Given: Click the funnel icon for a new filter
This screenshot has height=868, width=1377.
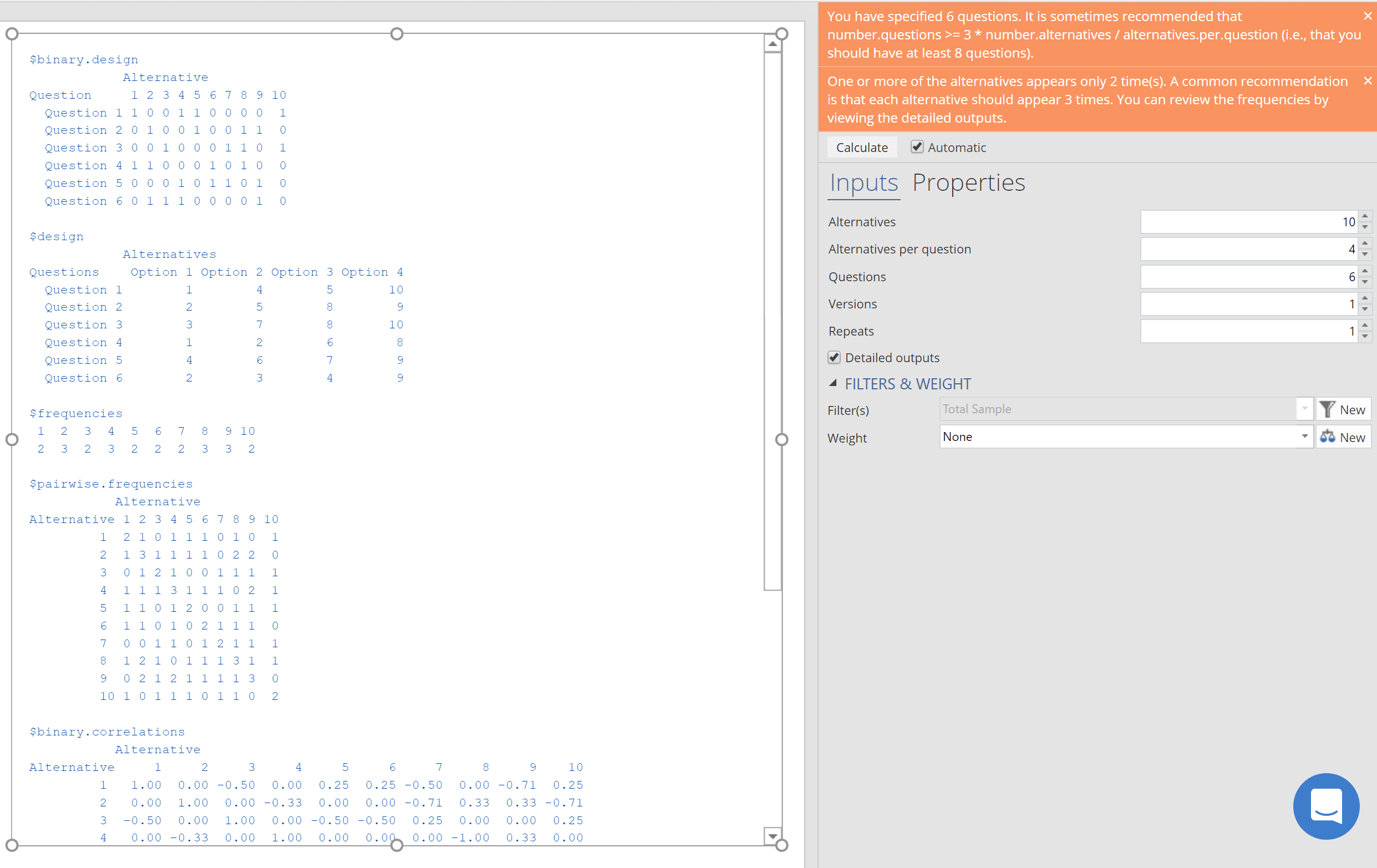Looking at the screenshot, I should [x=1327, y=409].
